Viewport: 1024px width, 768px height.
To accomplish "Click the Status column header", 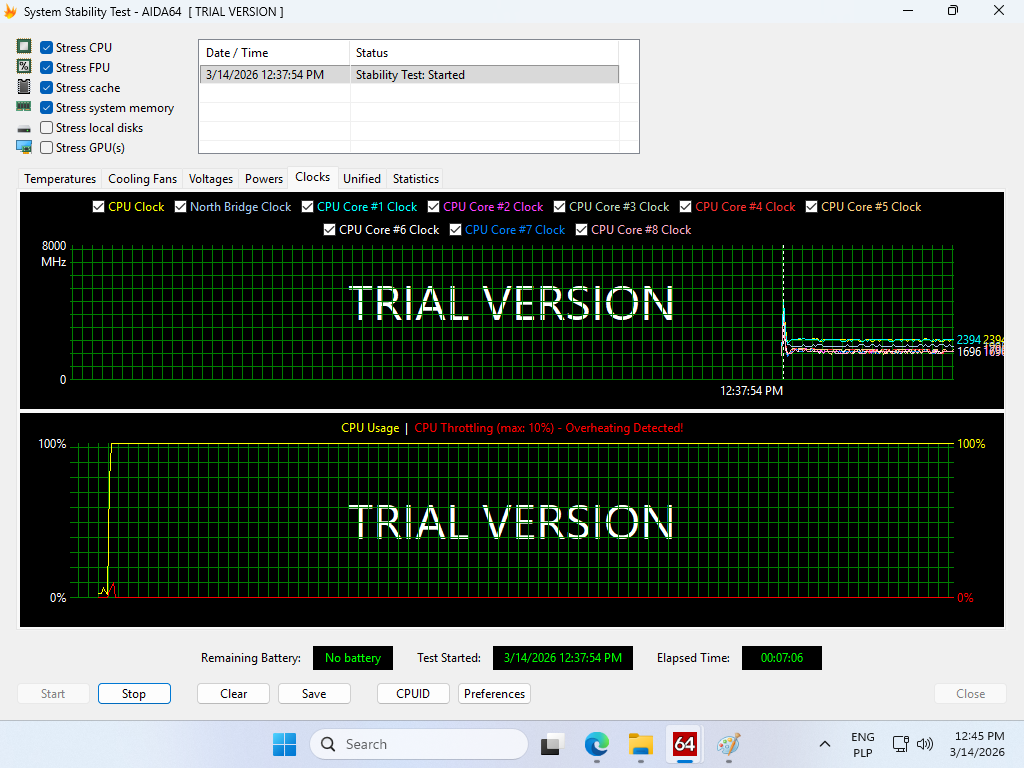I will [484, 53].
